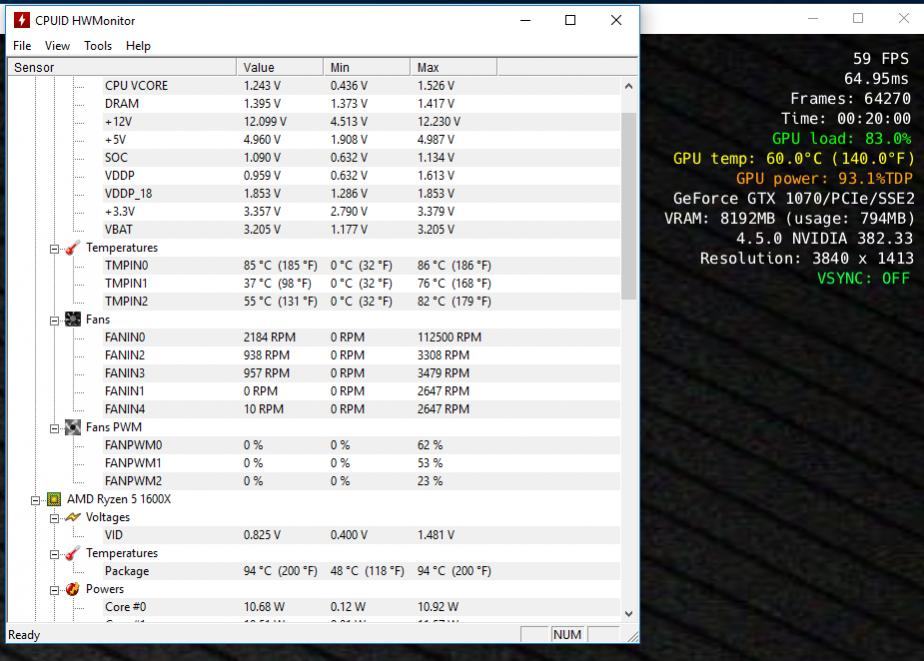Screen dimensions: 924x661
Task: Click the 59 FPS counter in benchmark window
Action: click(x=880, y=58)
